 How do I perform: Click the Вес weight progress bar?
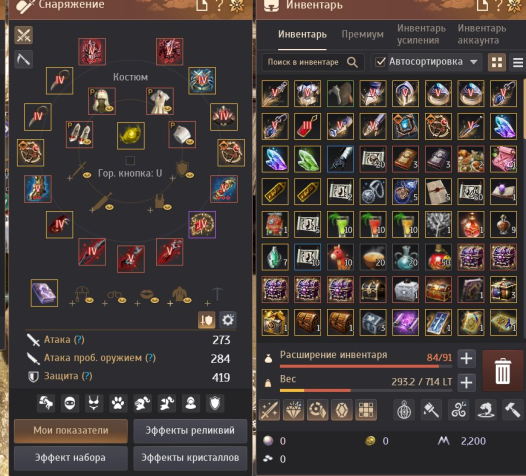(366, 390)
